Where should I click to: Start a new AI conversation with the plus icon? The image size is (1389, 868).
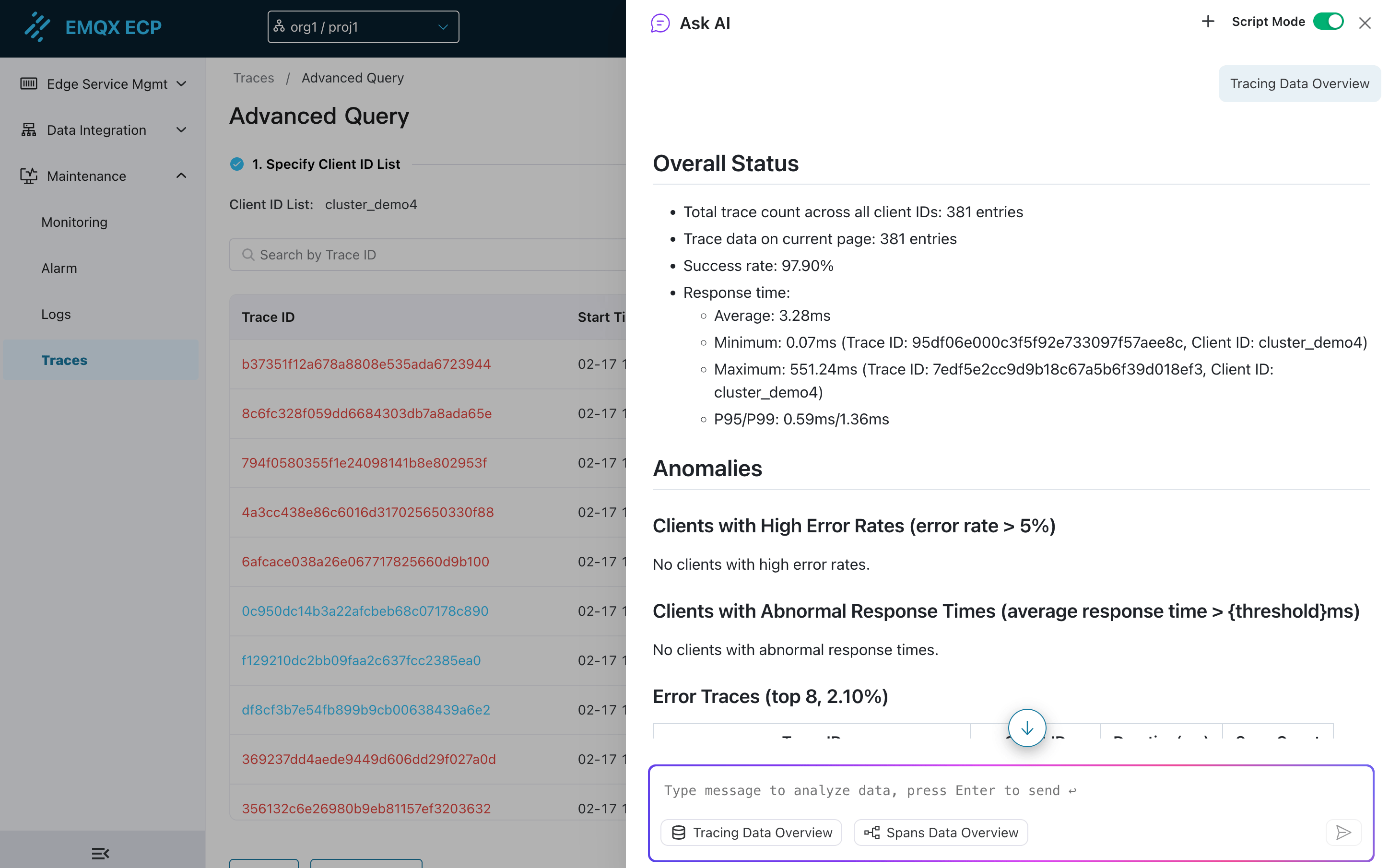1208,22
